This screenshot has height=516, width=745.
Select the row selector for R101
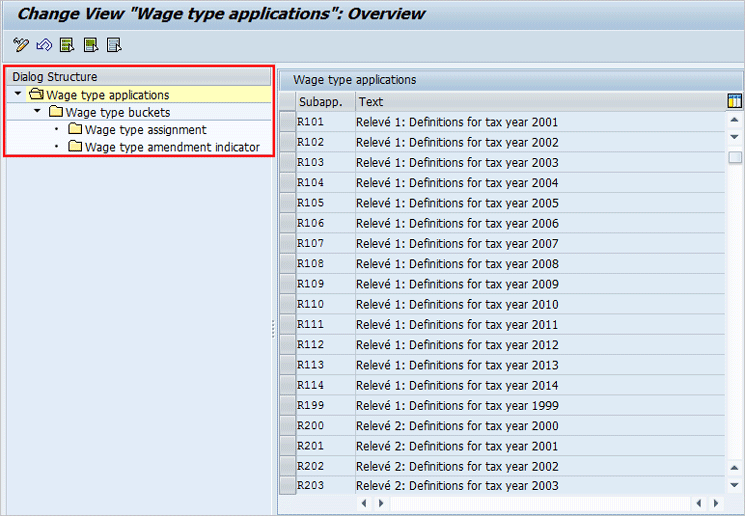287,122
